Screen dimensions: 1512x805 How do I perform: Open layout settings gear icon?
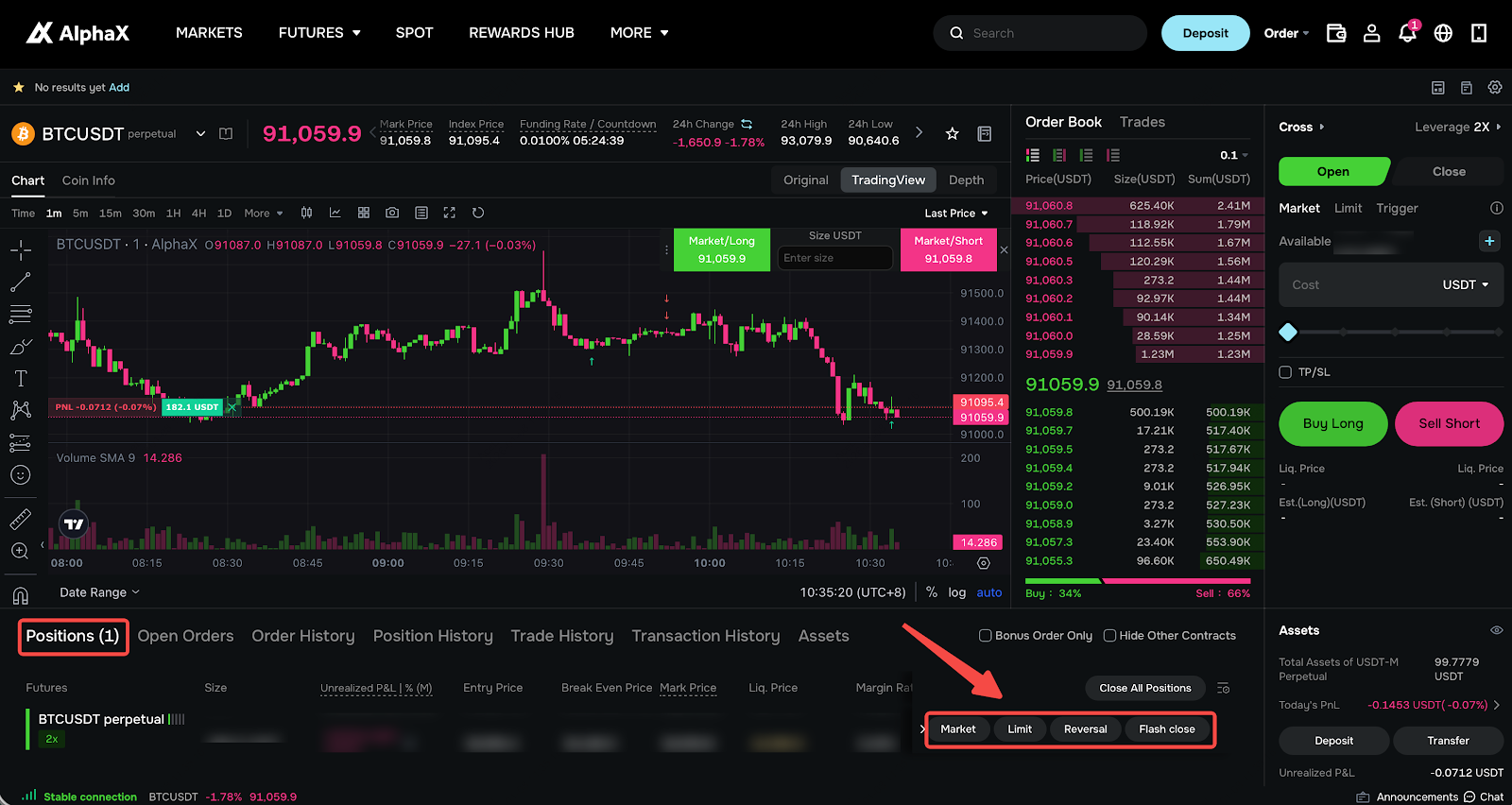1495,87
